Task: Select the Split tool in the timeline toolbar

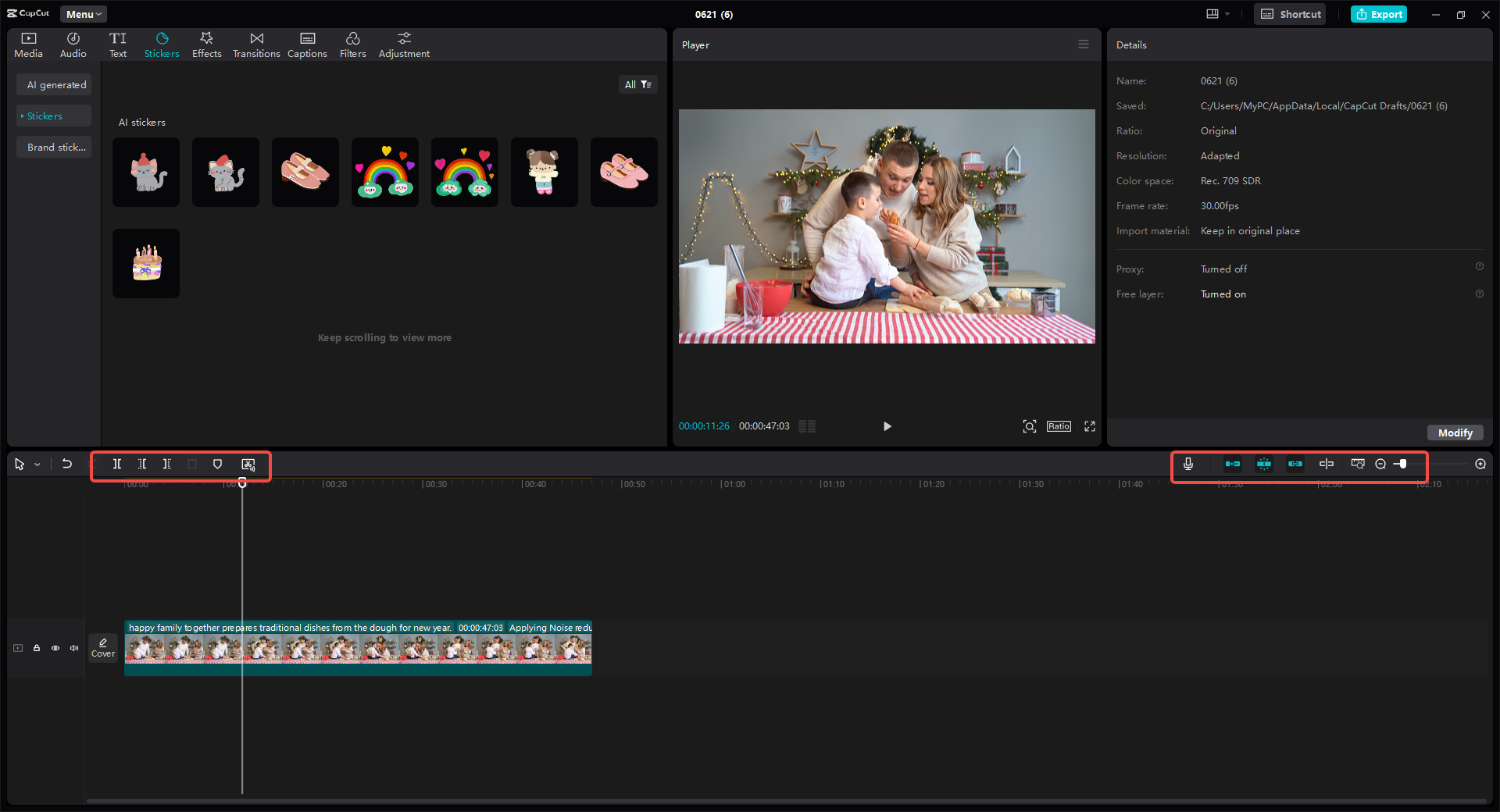Action: point(117,464)
